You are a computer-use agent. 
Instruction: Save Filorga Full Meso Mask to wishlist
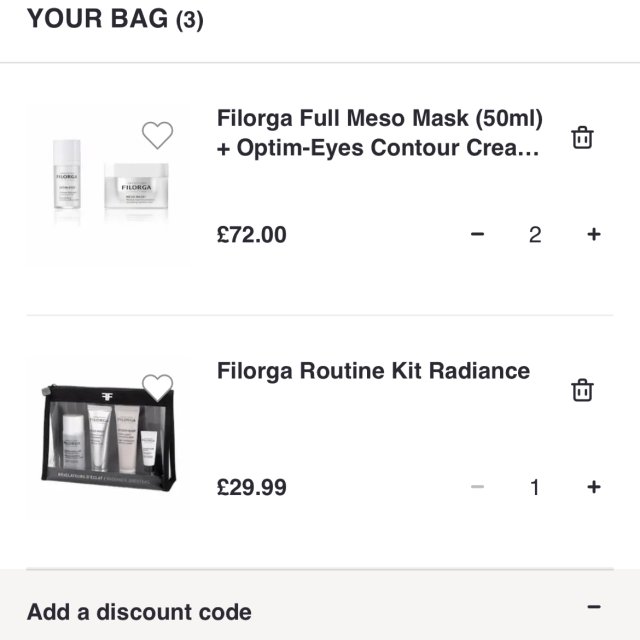pos(157,134)
